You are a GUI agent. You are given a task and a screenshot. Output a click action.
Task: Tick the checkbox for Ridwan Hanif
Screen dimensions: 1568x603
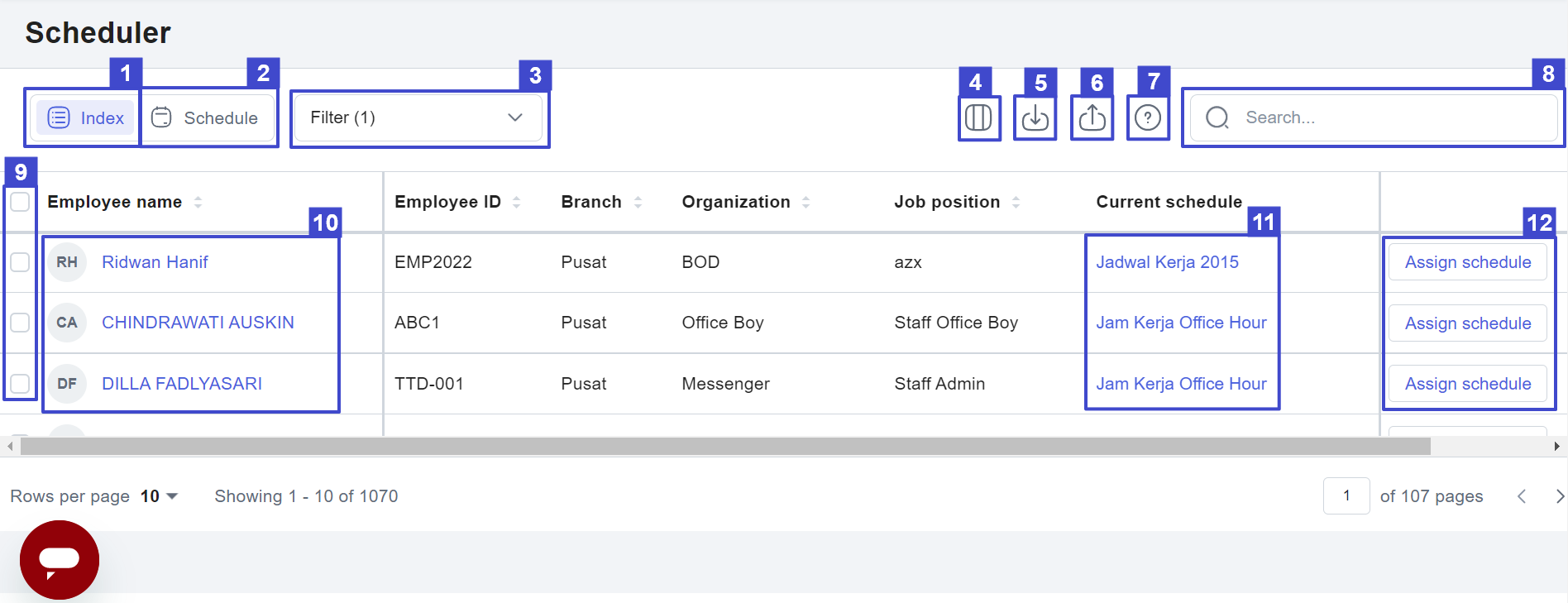(20, 262)
